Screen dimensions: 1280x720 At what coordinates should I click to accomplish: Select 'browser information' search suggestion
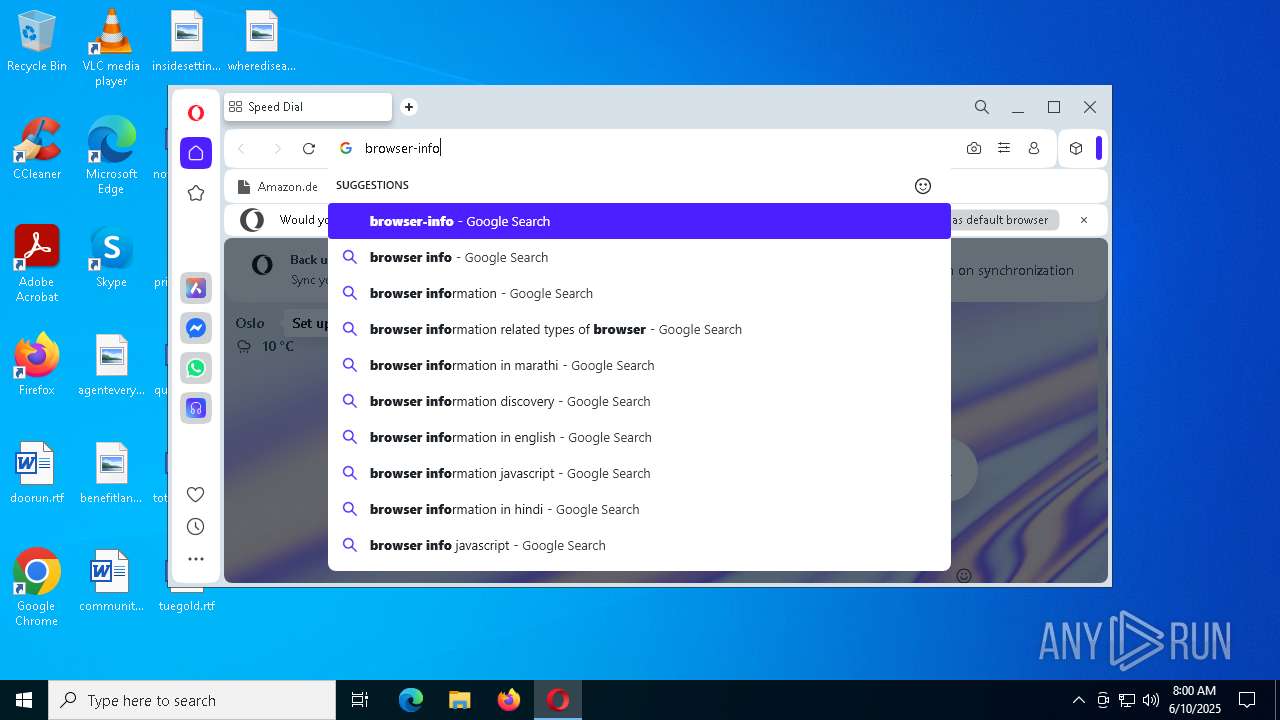pos(639,293)
